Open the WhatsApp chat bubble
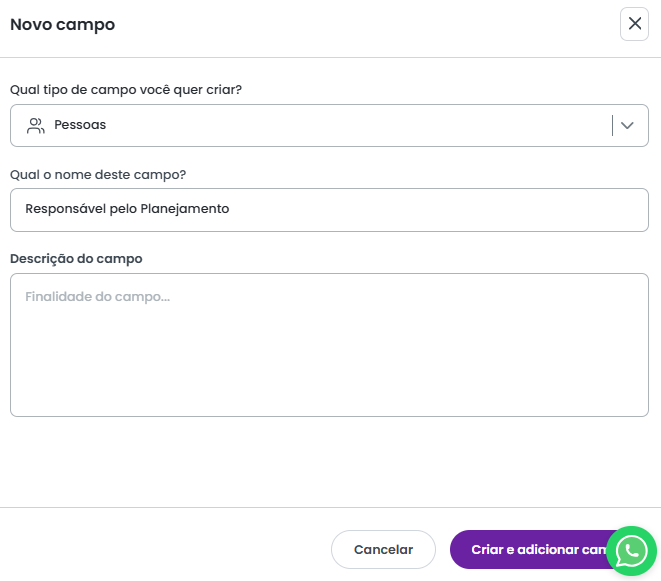 (x=631, y=550)
